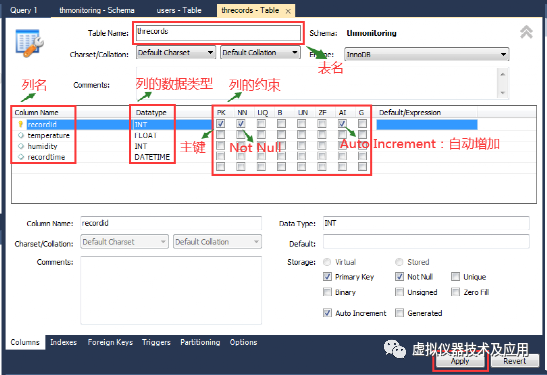This screenshot has width=547, height=375.
Task: Enable the Unsigned checkbox
Action: coord(399,292)
